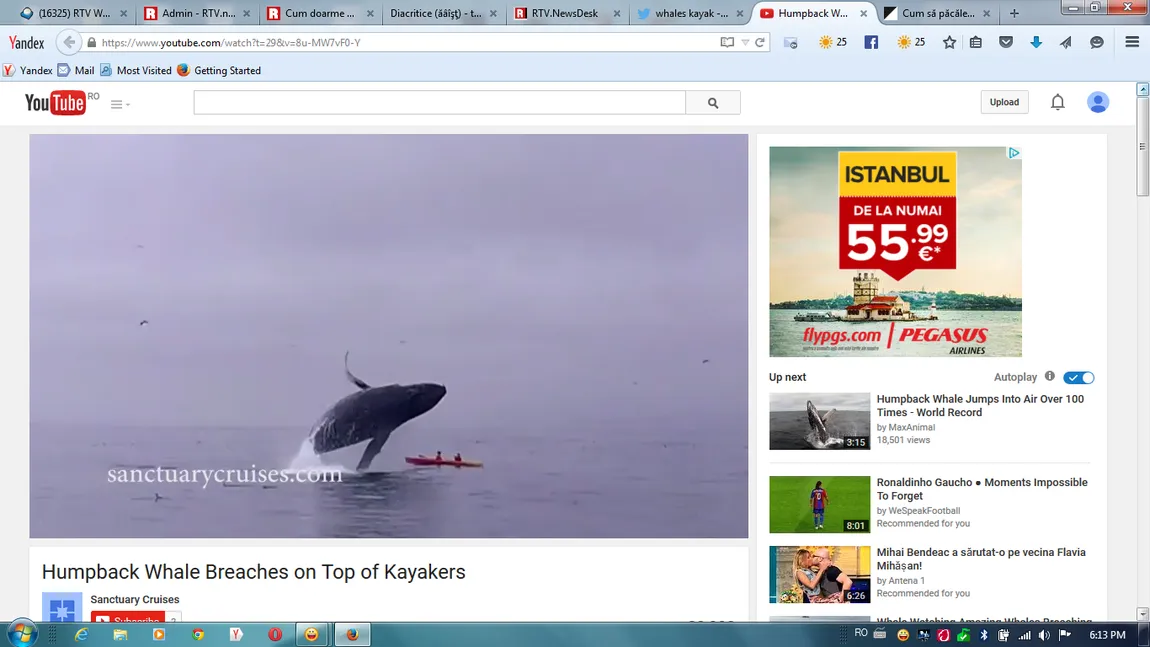Screen dimensions: 1150x647
Task: Click the Sanctuary Cruises channel avatar
Action: 62,607
